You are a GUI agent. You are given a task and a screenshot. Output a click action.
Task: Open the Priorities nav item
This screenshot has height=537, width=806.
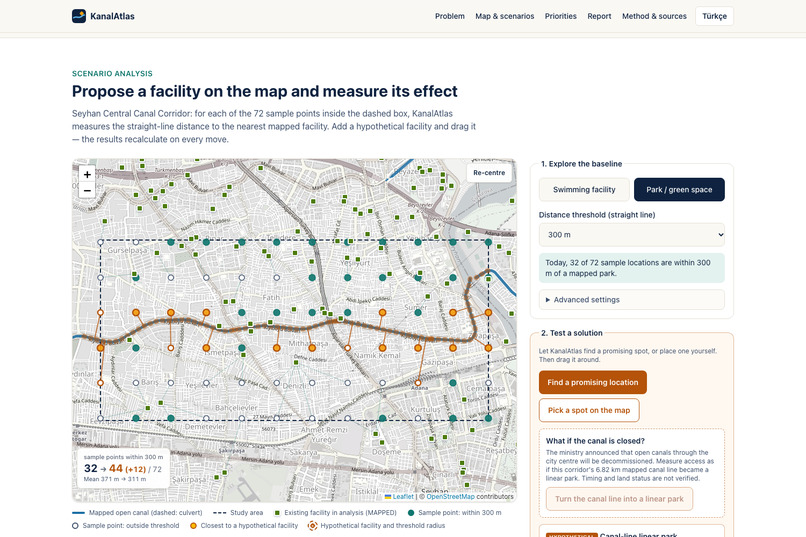coord(561,16)
